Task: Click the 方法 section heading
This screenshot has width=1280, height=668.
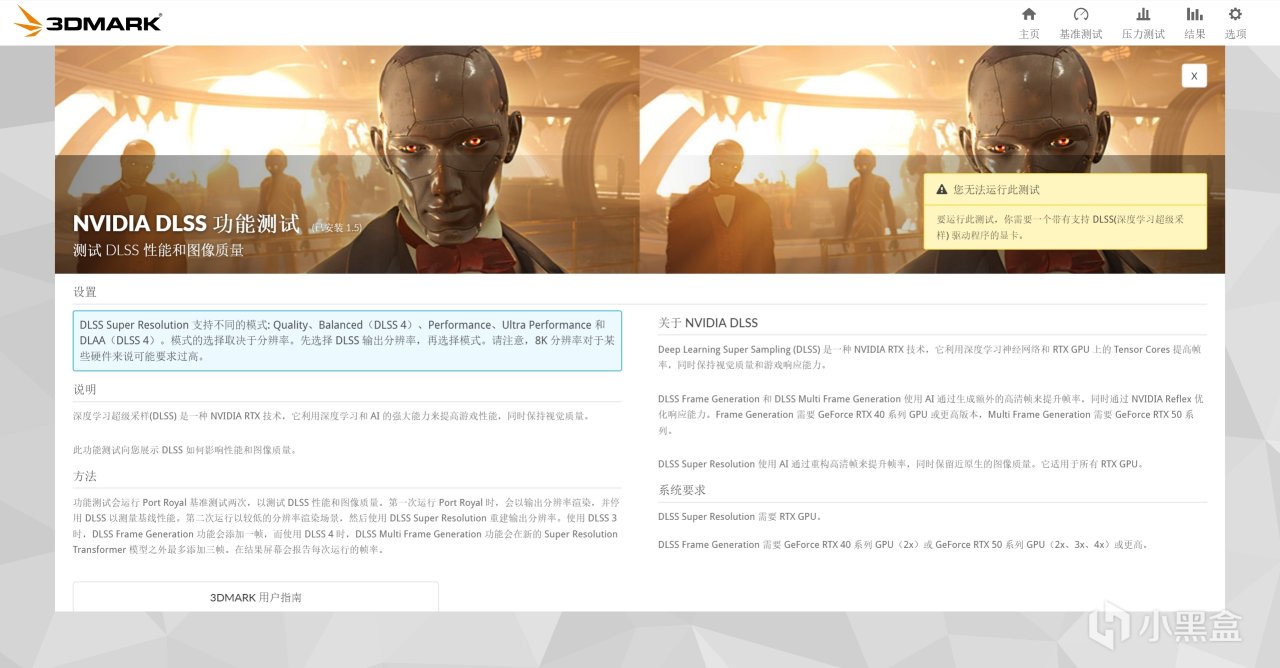Action: click(x=85, y=476)
